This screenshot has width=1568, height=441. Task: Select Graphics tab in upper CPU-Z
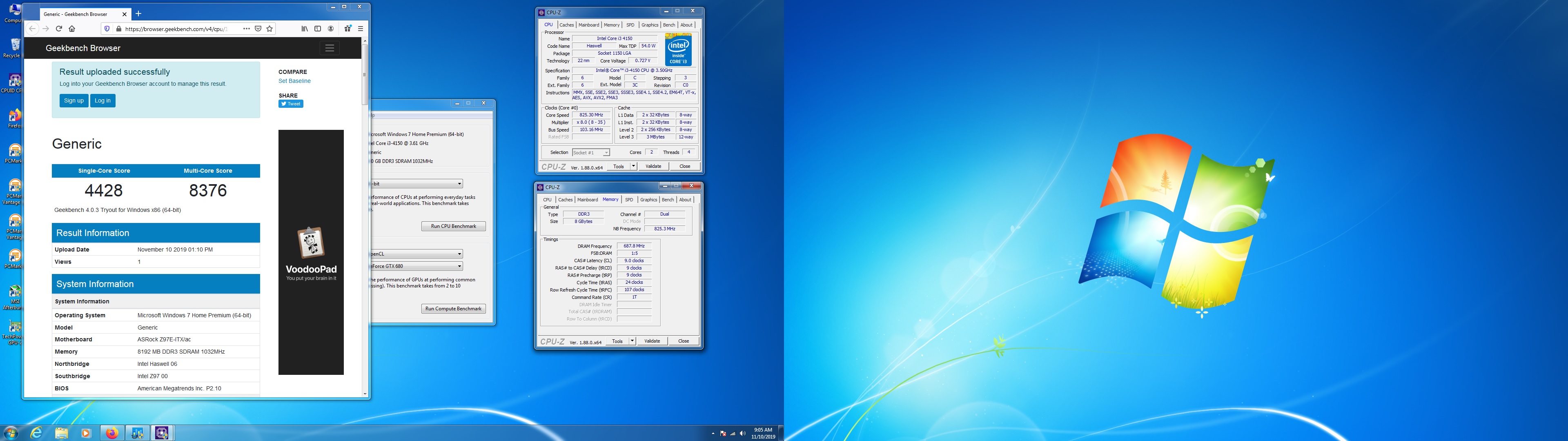pyautogui.click(x=650, y=25)
